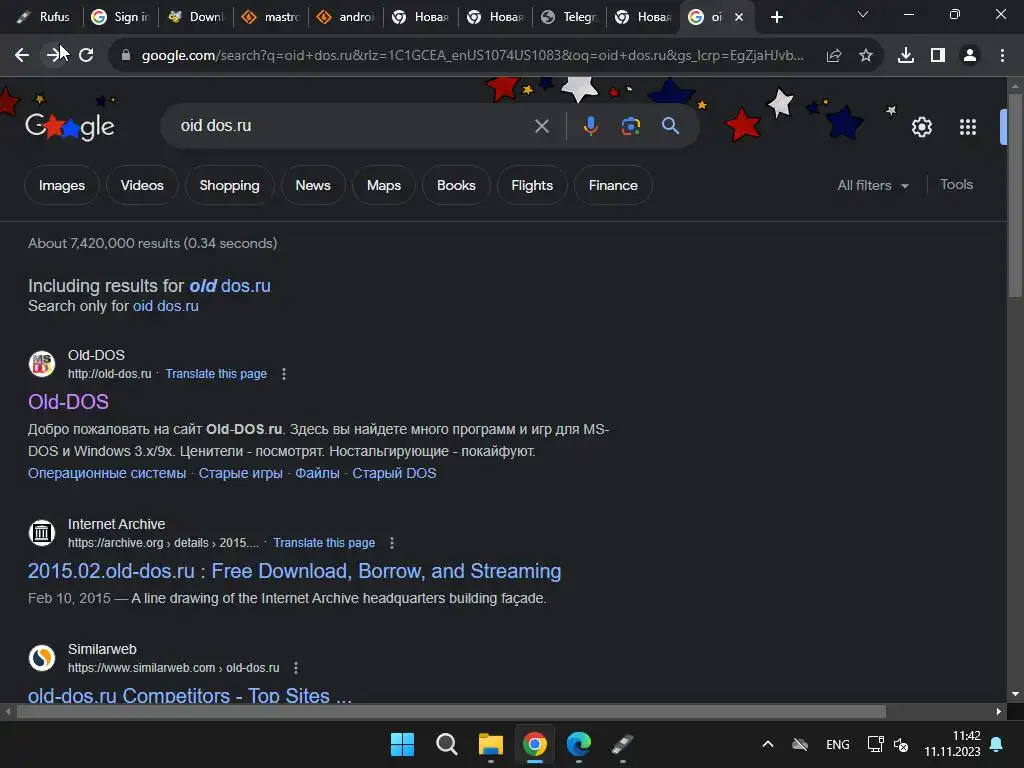Switch to mastro tab
Viewport: 1024px width, 768px height.
270,17
